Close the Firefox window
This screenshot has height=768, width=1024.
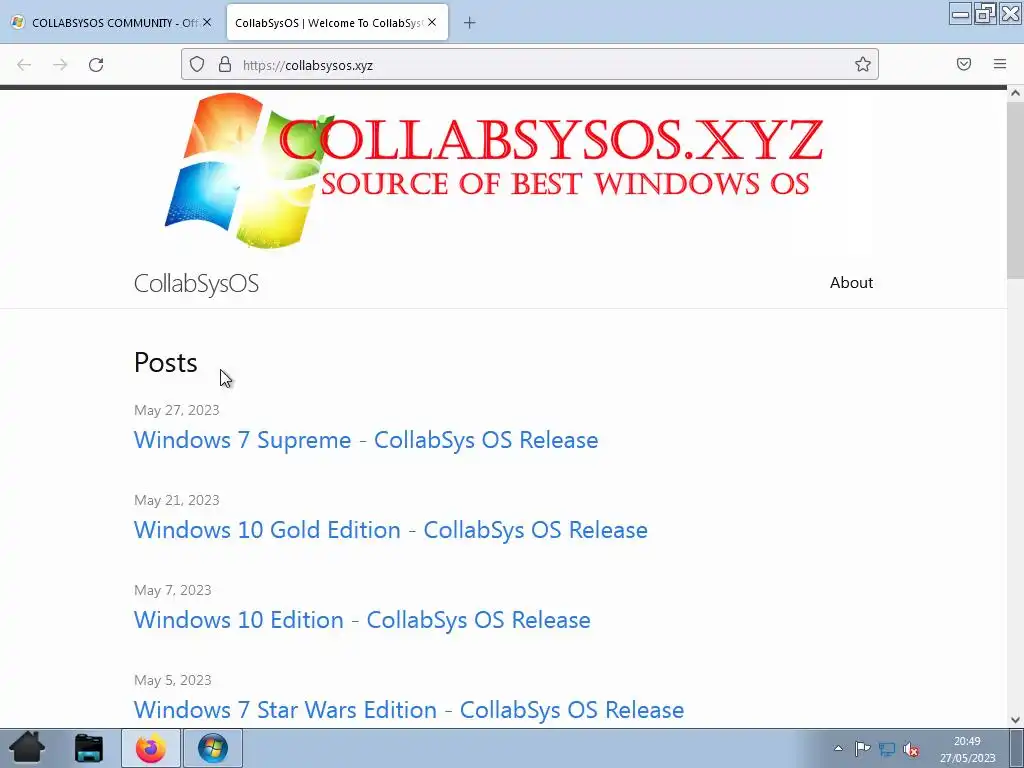(x=1010, y=13)
